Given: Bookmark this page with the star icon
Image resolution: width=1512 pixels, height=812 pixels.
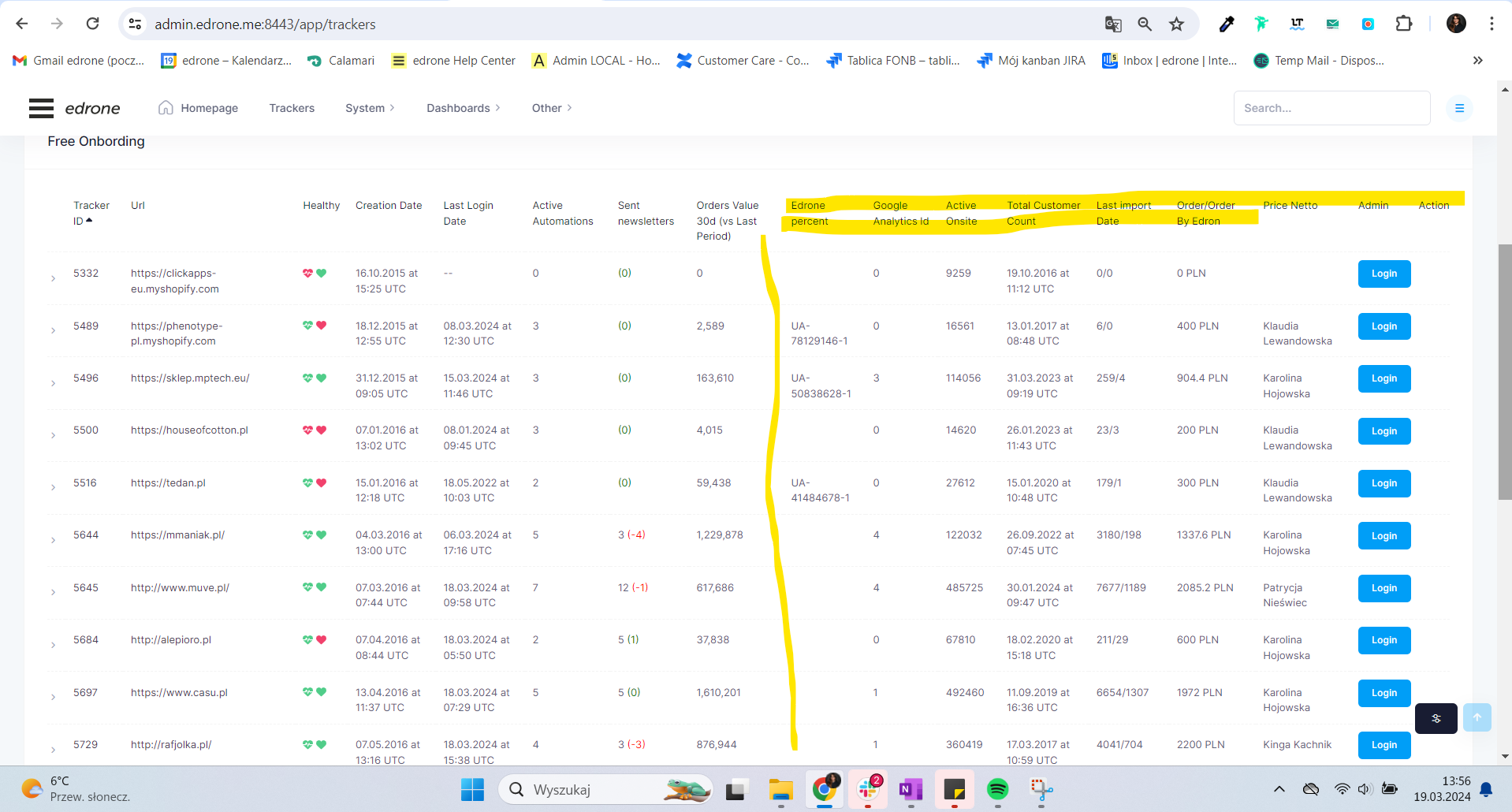Looking at the screenshot, I should [1176, 24].
